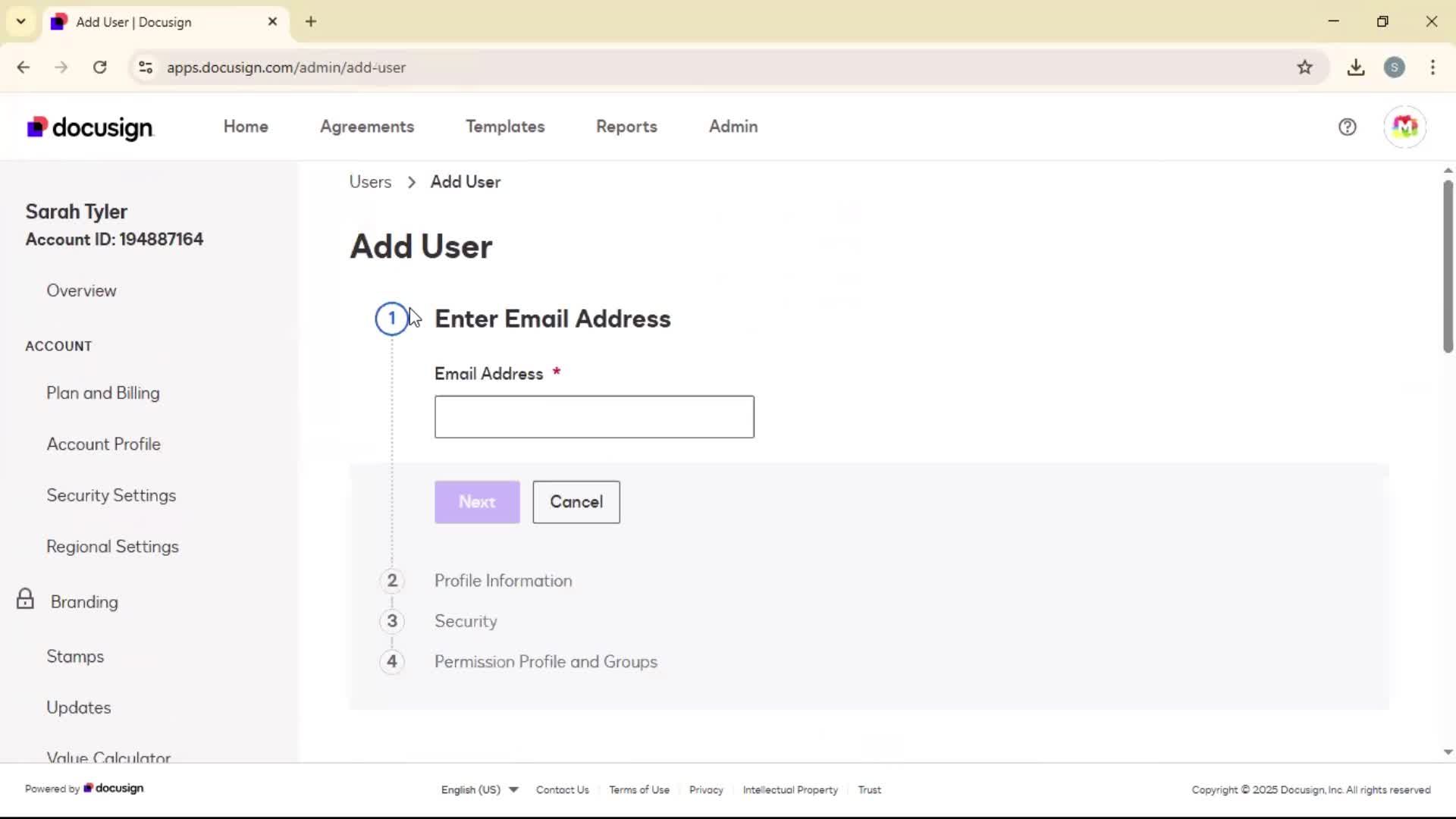The height and width of the screenshot is (819, 1456).
Task: Close the Add User | Docusign tab
Action: click(272, 22)
